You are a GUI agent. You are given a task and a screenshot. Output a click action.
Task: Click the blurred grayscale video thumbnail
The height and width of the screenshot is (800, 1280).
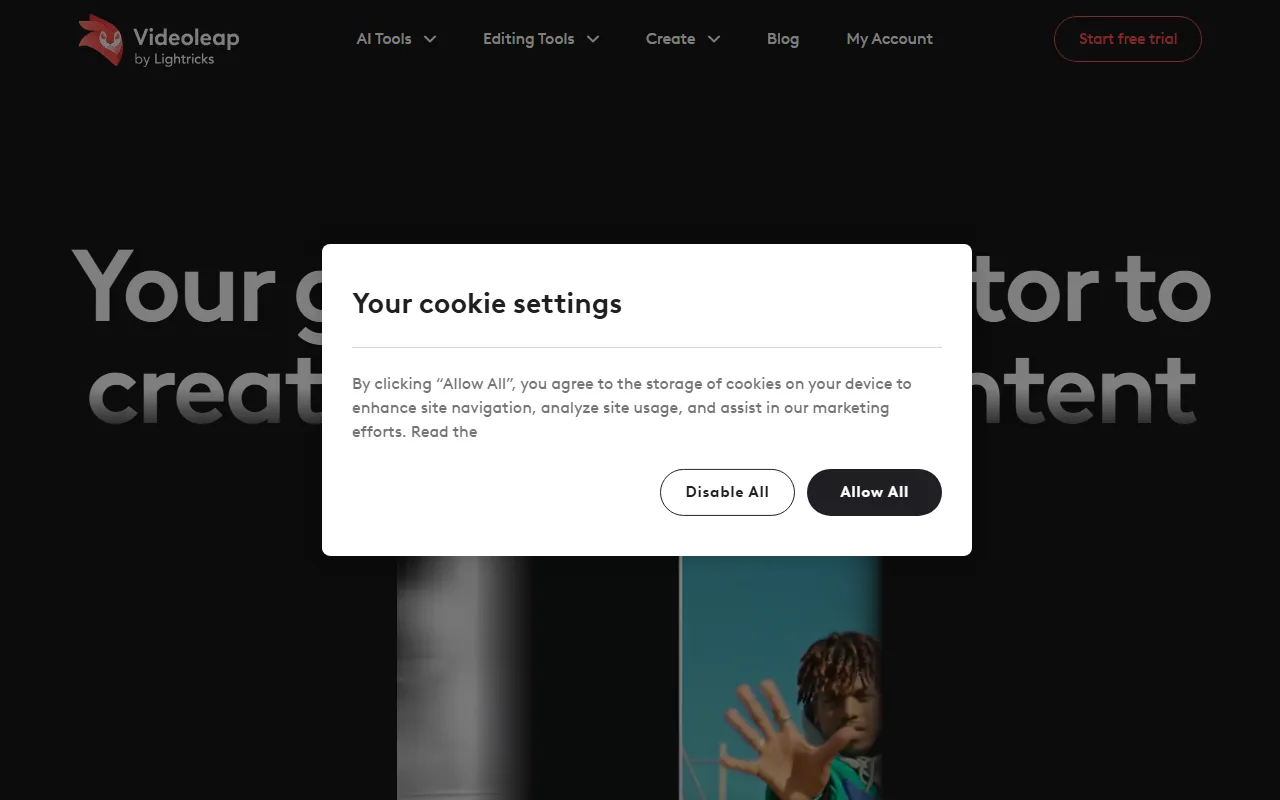[x=462, y=678]
